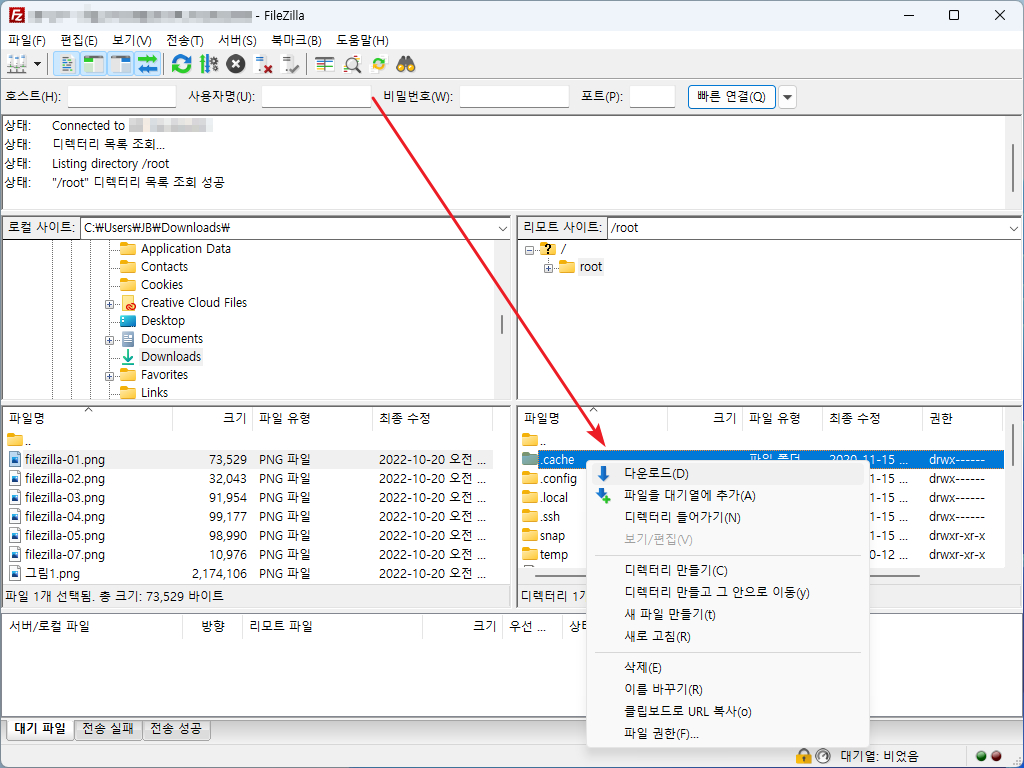The width and height of the screenshot is (1024, 768).
Task: Cancel current operation icon
Action: (236, 64)
